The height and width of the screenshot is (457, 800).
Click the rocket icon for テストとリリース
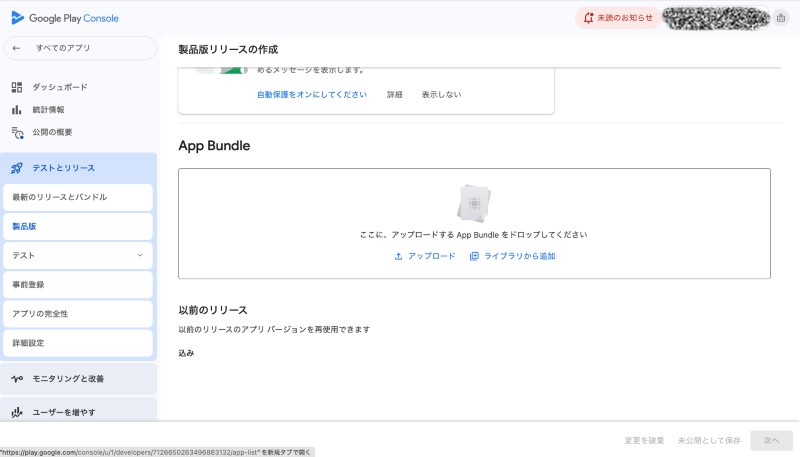point(17,168)
